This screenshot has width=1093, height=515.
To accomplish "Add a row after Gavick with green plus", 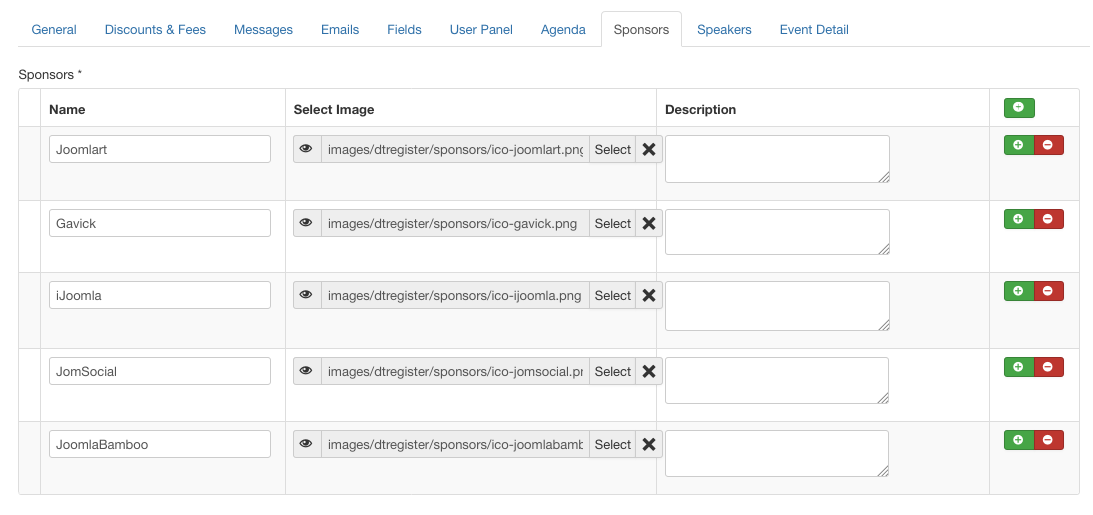I will click(x=1018, y=218).
